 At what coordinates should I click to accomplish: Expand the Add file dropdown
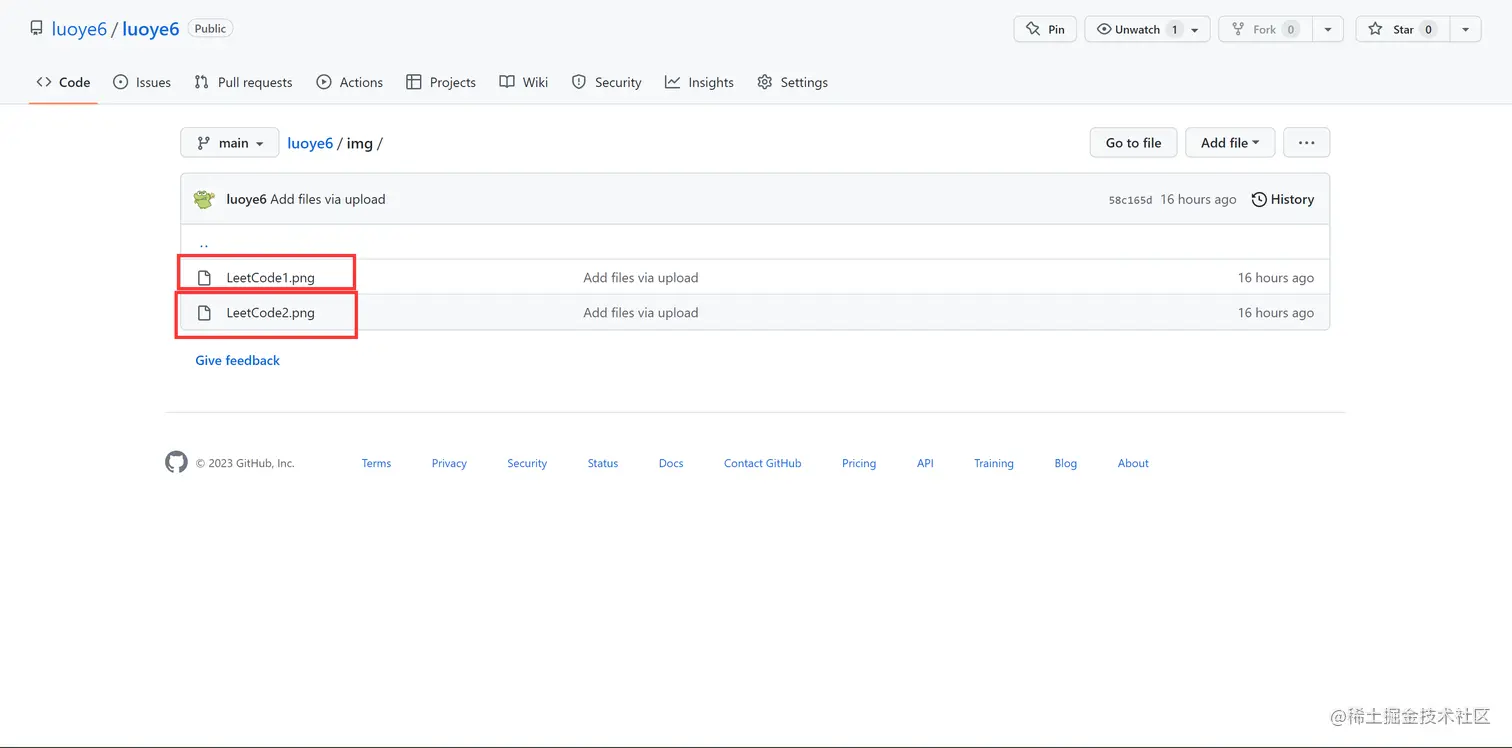(1230, 143)
